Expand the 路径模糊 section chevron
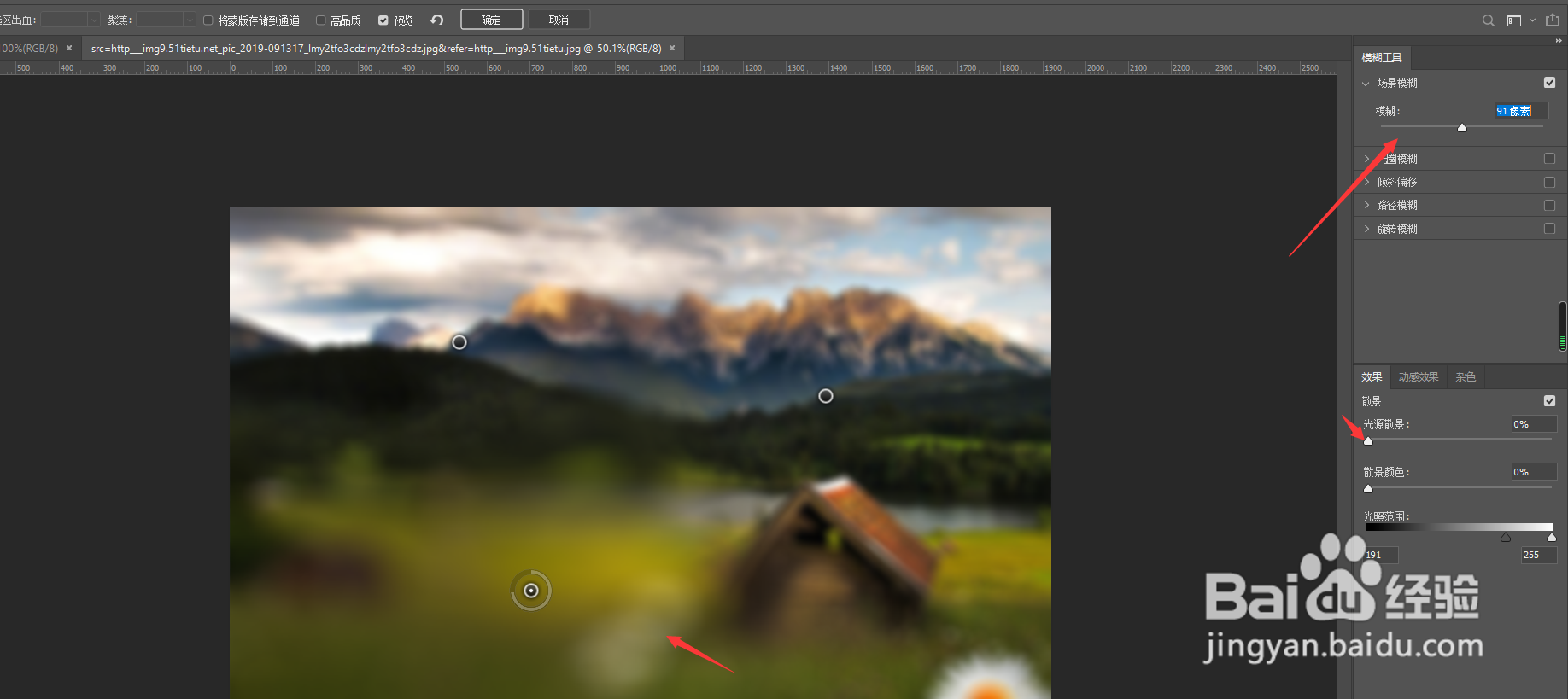 tap(1366, 205)
